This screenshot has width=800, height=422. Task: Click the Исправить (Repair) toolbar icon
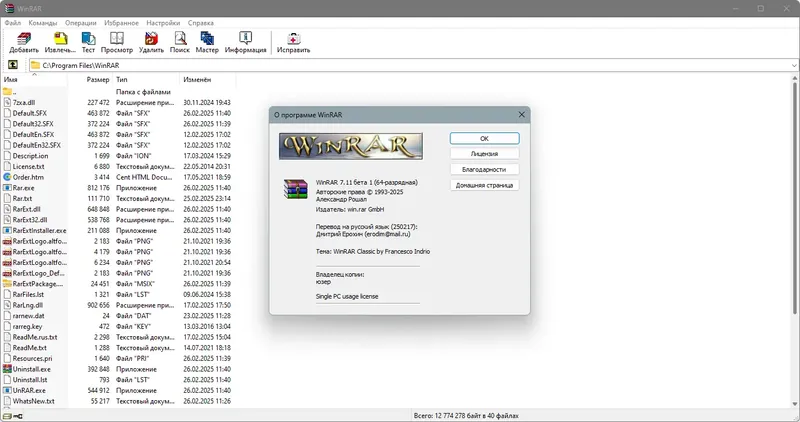coord(293,39)
